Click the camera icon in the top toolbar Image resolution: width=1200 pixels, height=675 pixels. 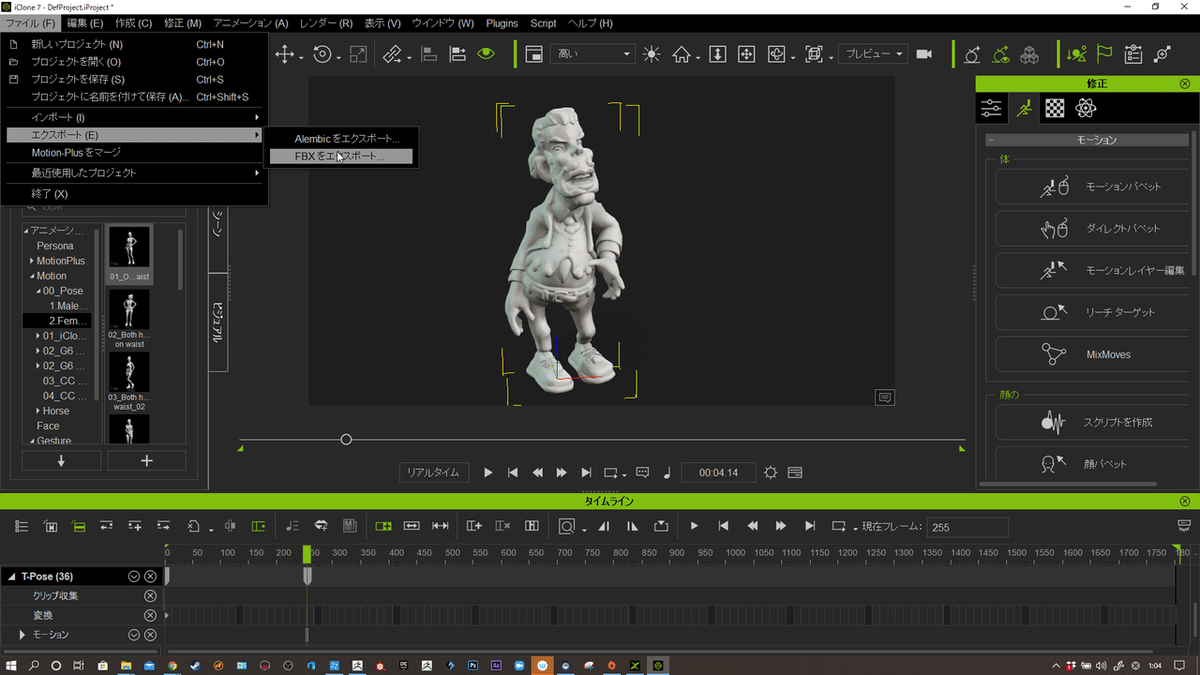(x=924, y=54)
